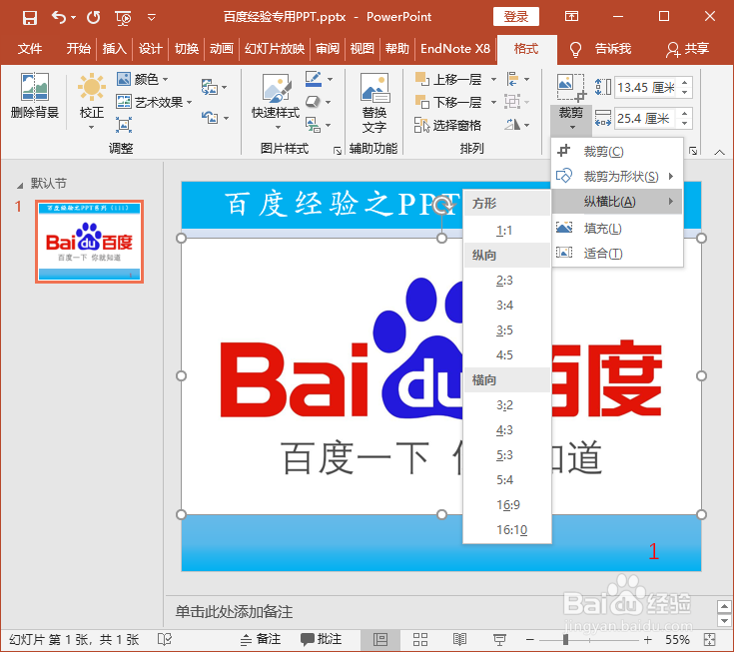The image size is (734, 652).
Task: Switch to slide sorter view icon
Action: pos(420,639)
